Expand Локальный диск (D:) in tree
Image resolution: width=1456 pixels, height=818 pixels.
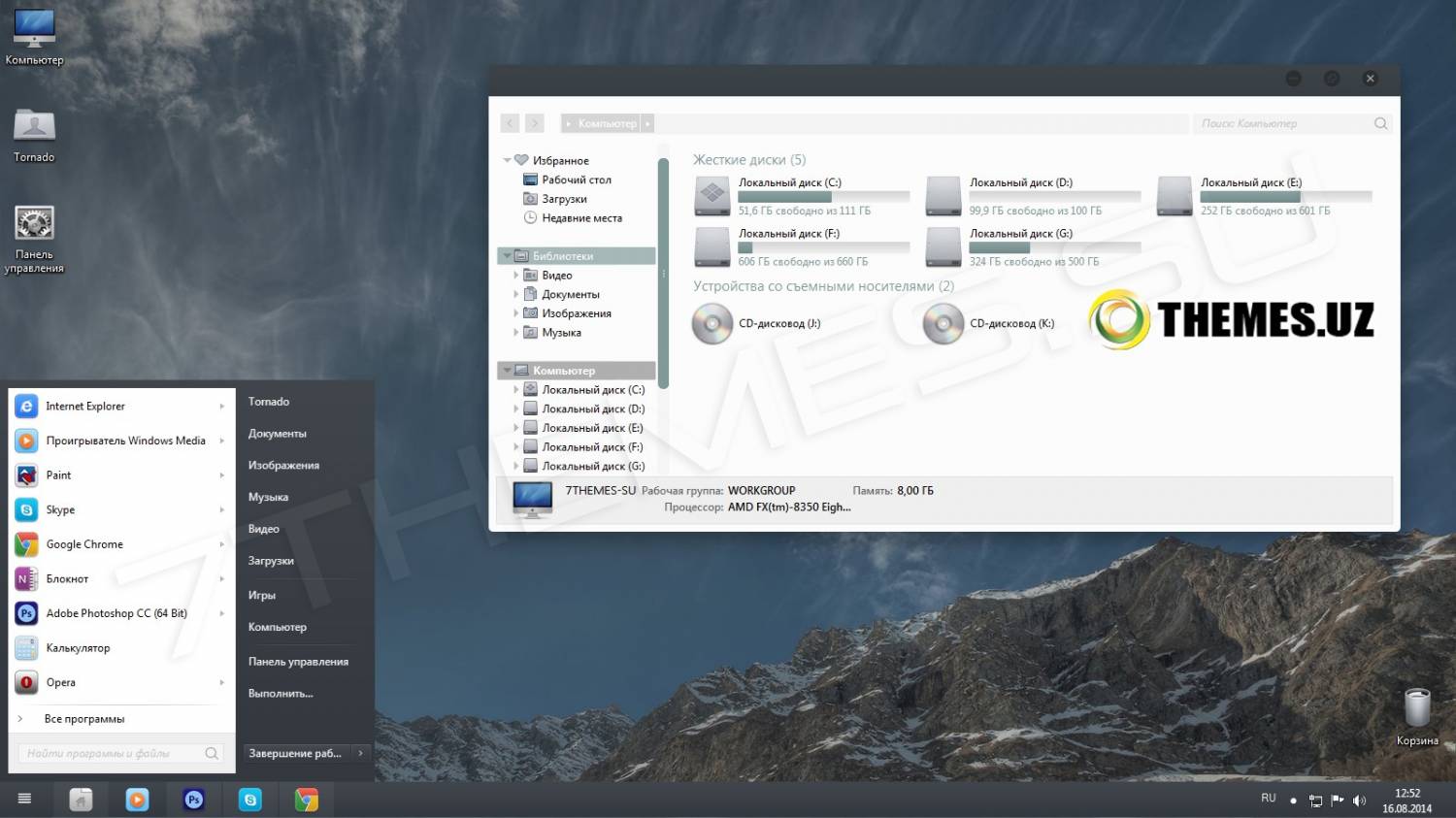pos(516,409)
